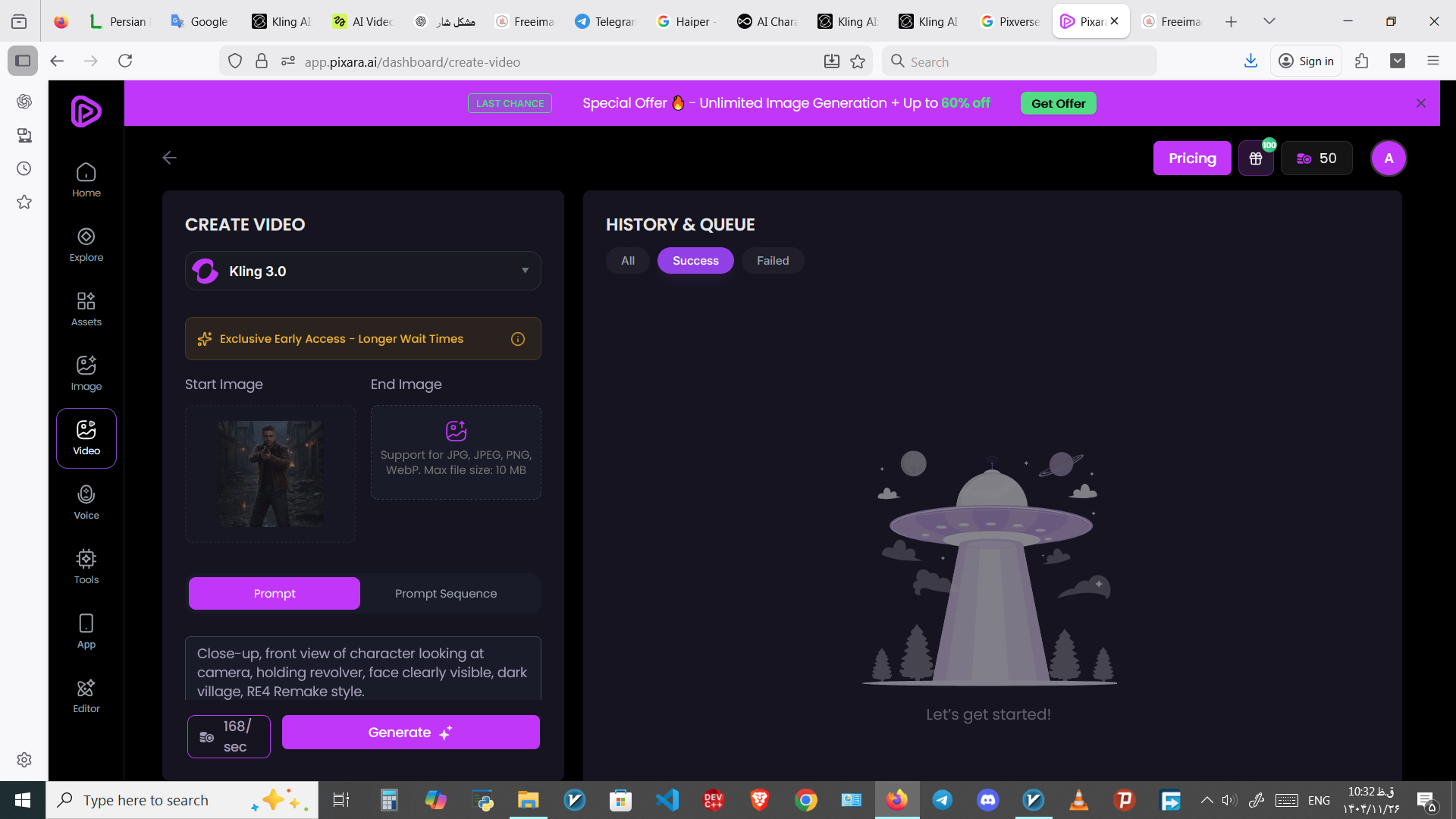
Task: Open the site permissions icon in address bar
Action: pyautogui.click(x=288, y=61)
